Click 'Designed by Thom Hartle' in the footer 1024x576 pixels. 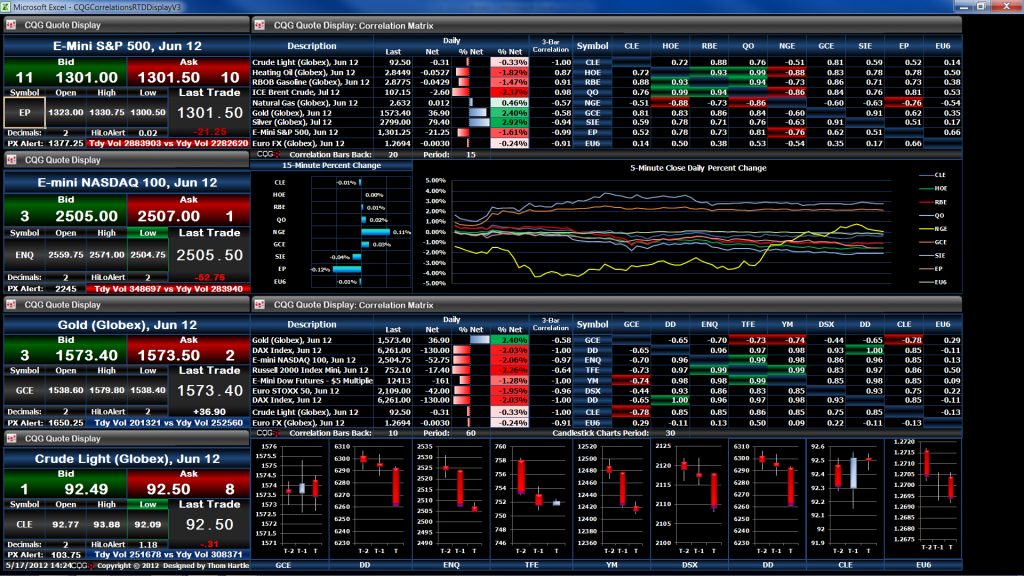click(206, 566)
